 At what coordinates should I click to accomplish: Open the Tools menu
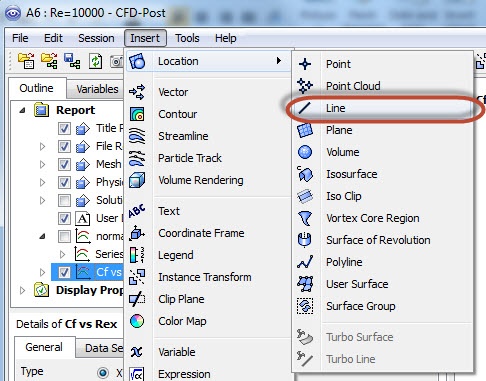tap(187, 38)
